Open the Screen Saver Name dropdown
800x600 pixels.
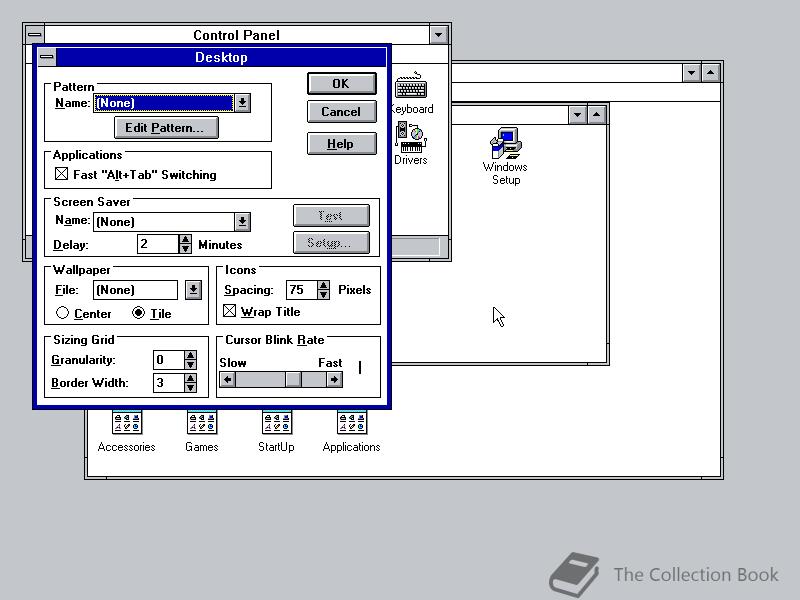coord(241,221)
